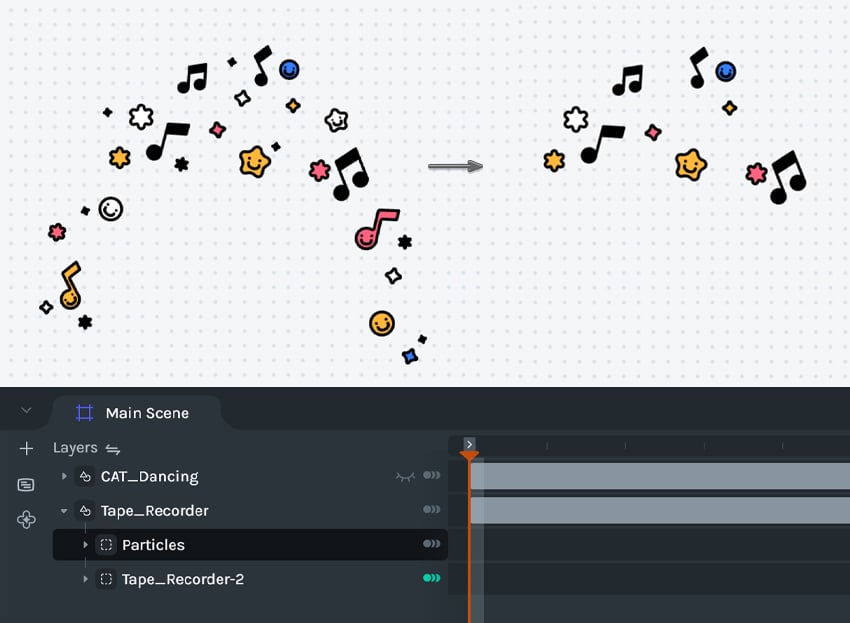Toggle the animation indicator on CAT_Dancing
Image resolution: width=850 pixels, height=623 pixels.
[x=432, y=476]
